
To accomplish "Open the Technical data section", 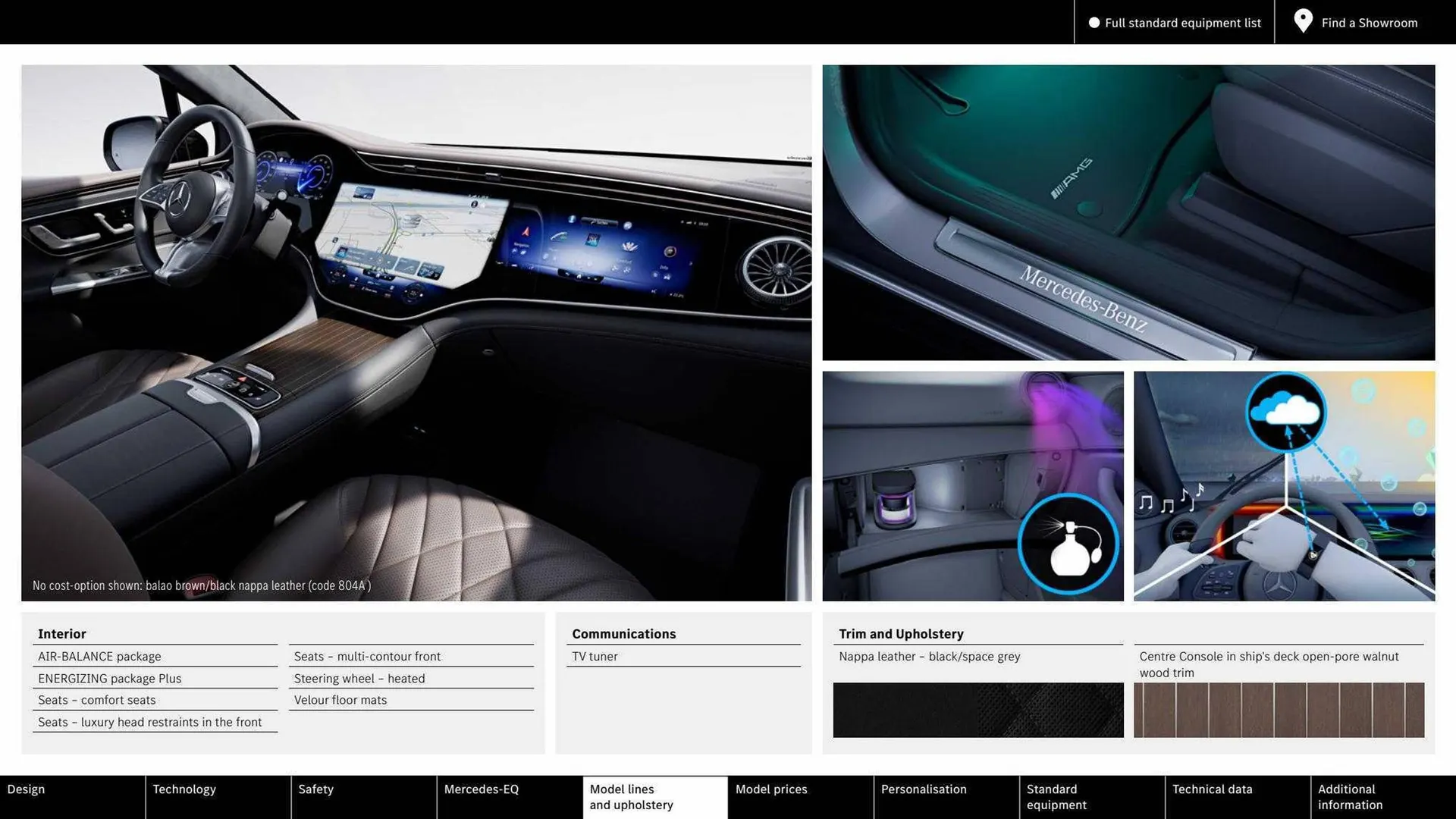I will click(1212, 789).
